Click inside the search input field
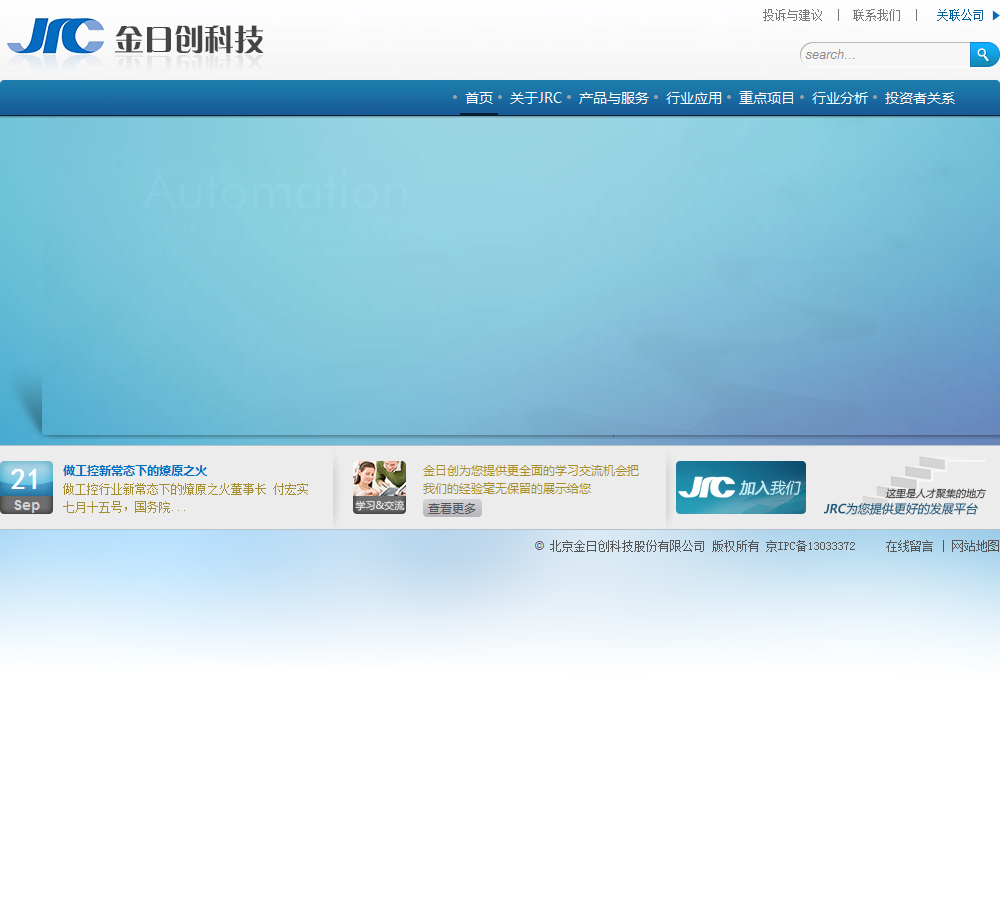This screenshot has width=1000, height=909. (885, 55)
